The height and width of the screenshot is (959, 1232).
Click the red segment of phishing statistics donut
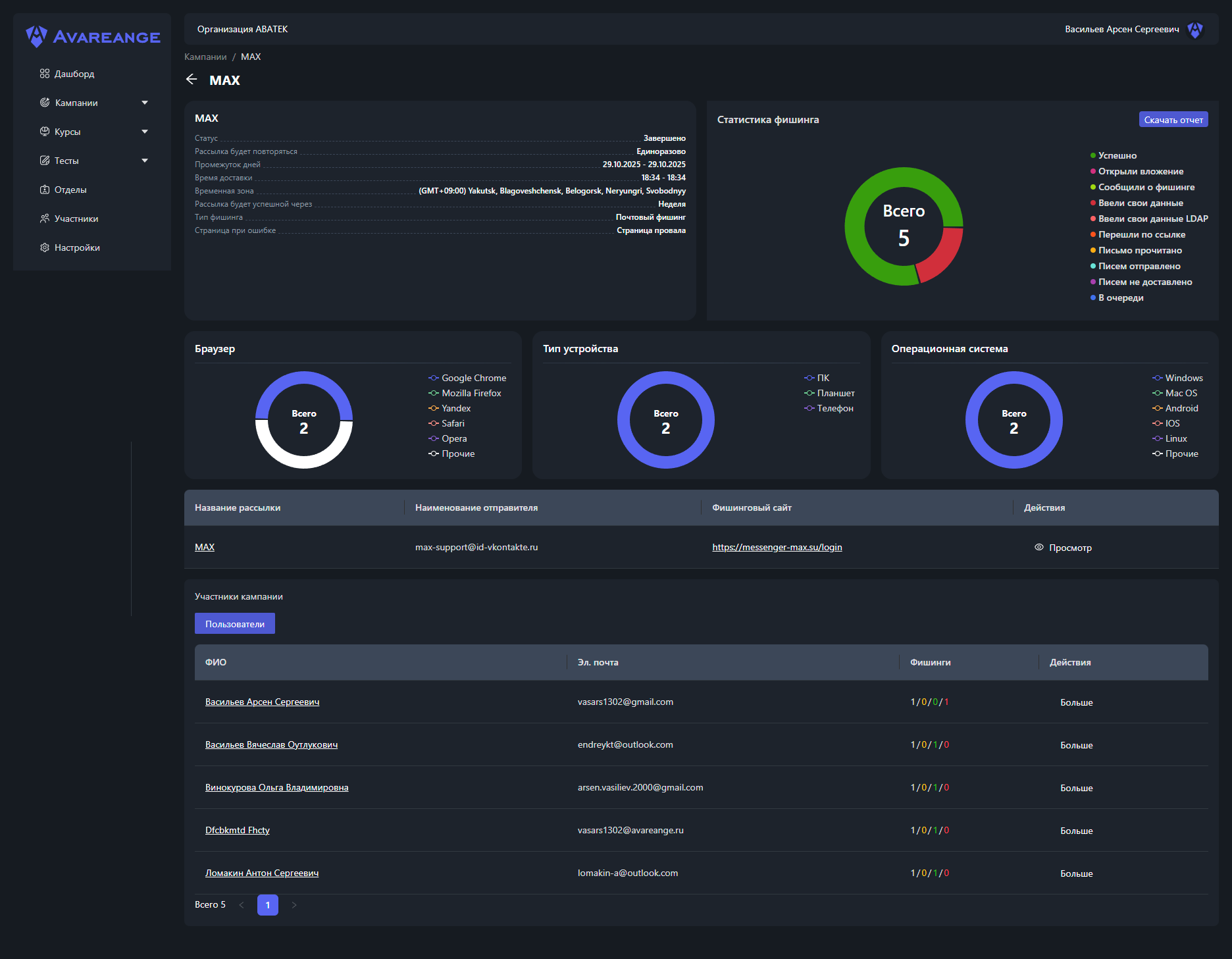coord(941,253)
